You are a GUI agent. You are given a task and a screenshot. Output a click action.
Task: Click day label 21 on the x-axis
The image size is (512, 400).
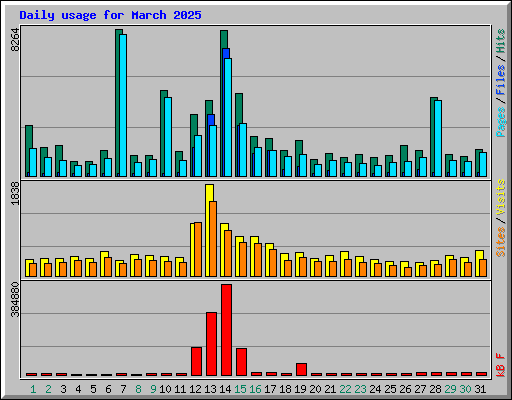pyautogui.click(x=330, y=389)
